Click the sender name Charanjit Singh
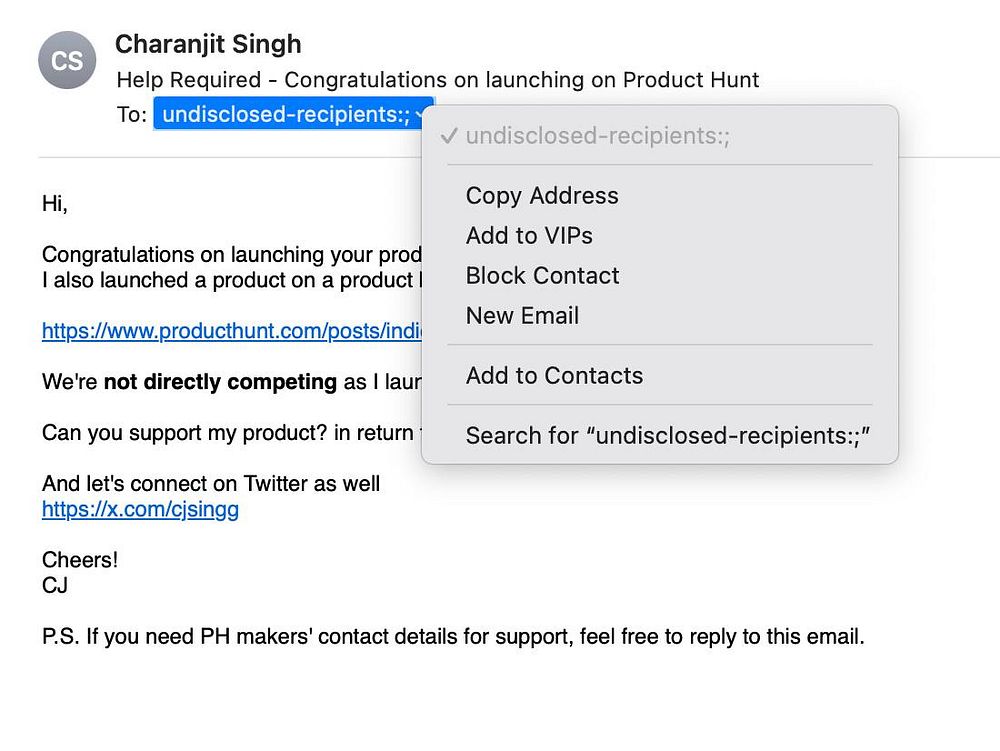This screenshot has height=751, width=1000. [208, 44]
